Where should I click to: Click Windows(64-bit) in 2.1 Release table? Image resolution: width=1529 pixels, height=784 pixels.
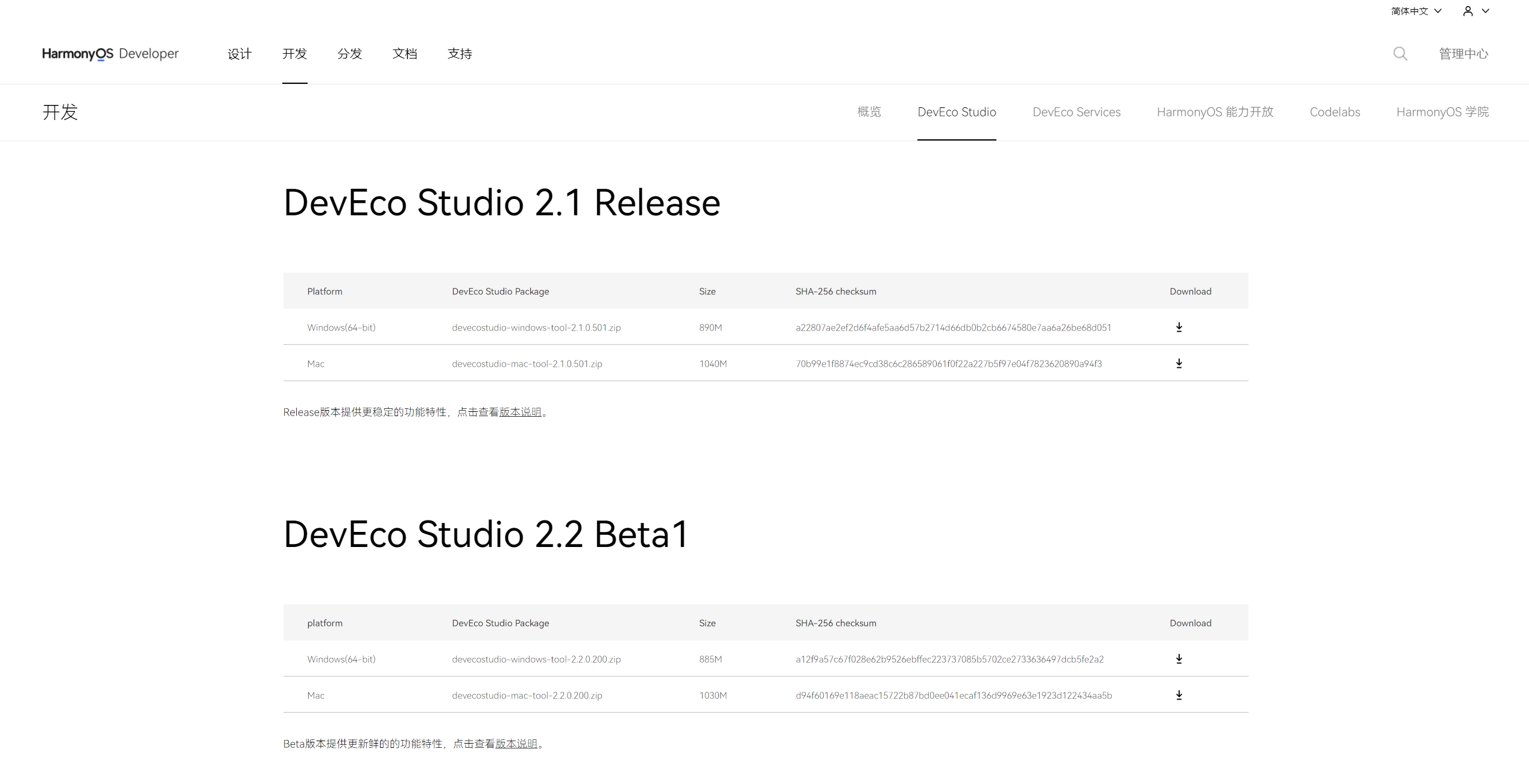(341, 327)
